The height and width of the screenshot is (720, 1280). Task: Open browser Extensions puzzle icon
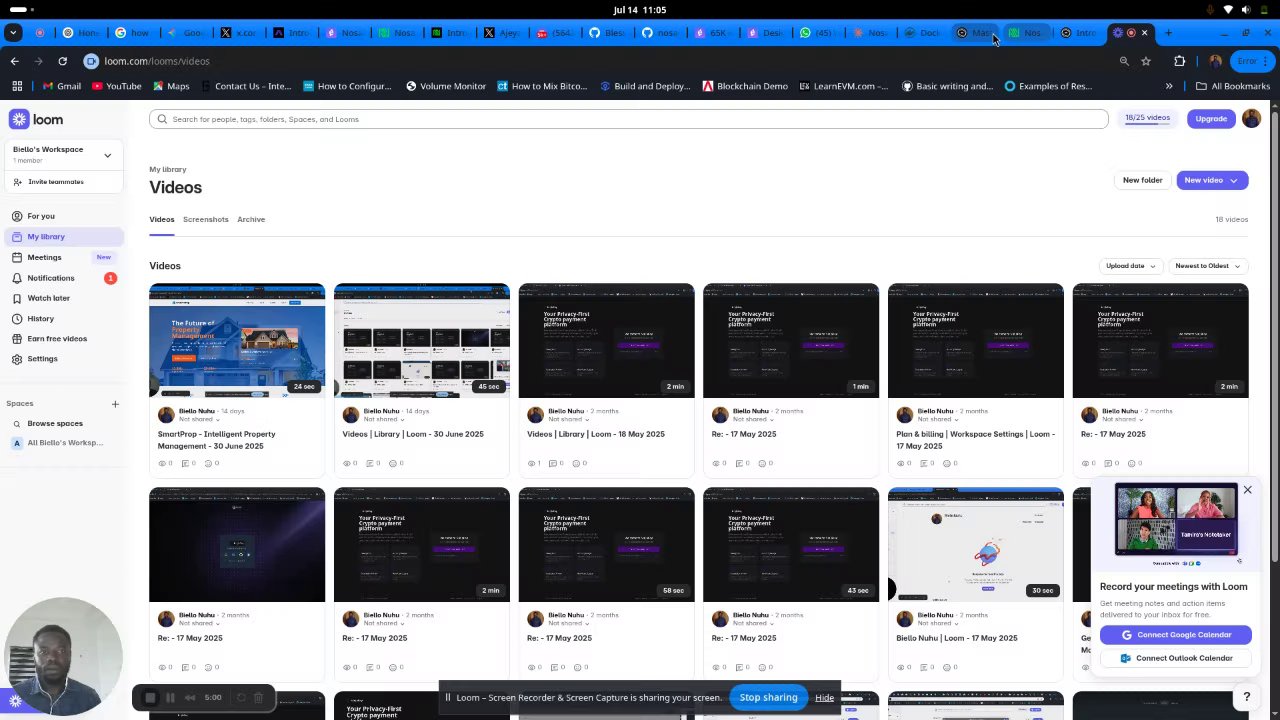[x=1179, y=61]
